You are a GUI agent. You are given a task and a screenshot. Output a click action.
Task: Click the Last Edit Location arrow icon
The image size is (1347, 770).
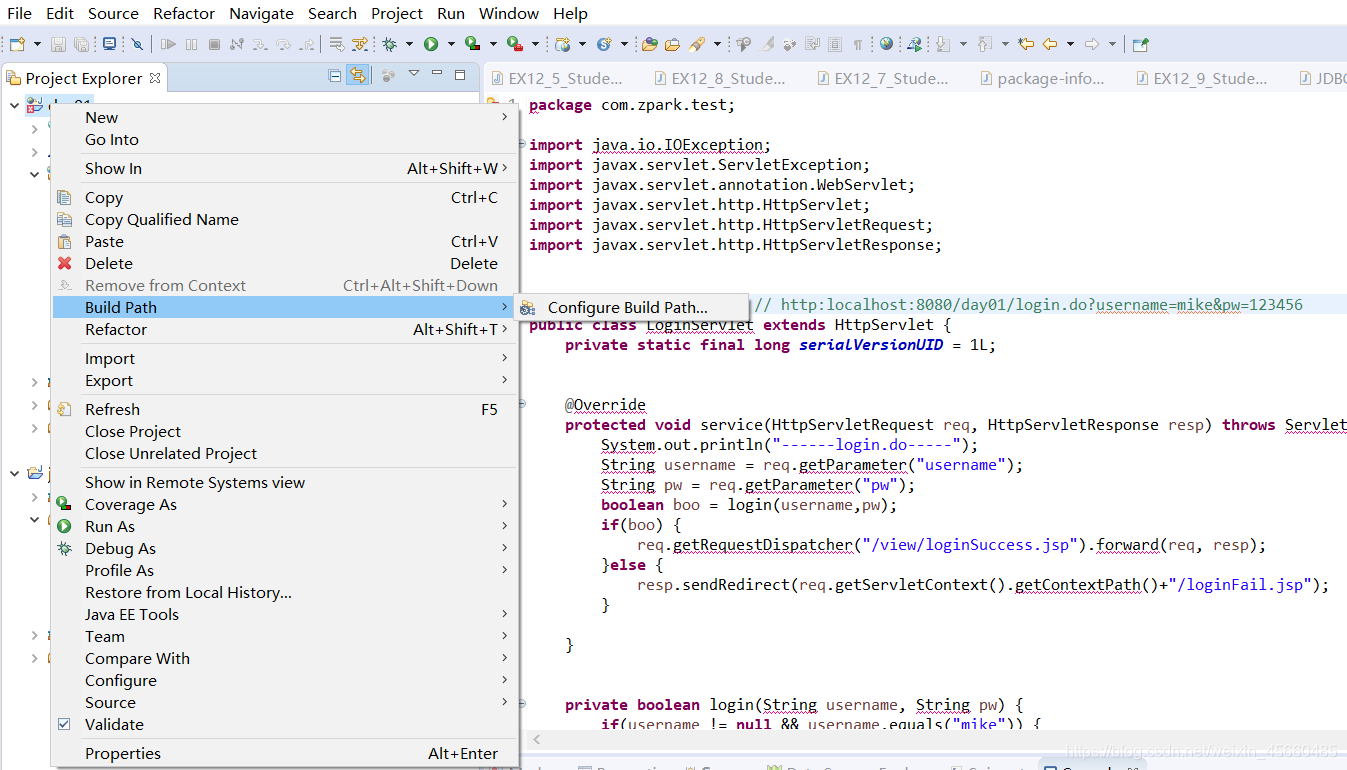[x=1027, y=44]
